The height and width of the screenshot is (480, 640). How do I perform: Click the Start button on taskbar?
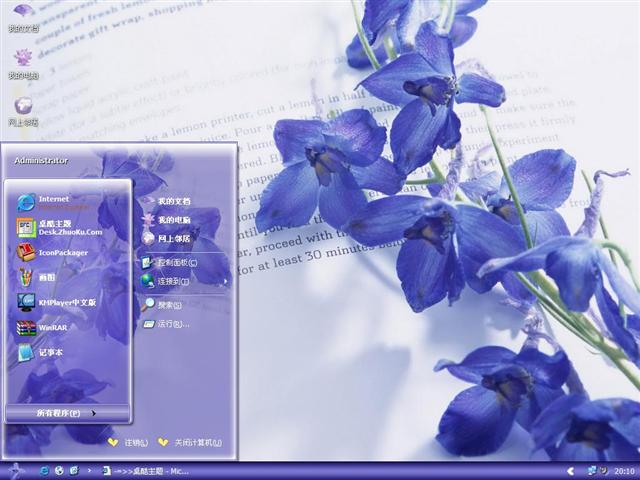(16, 471)
